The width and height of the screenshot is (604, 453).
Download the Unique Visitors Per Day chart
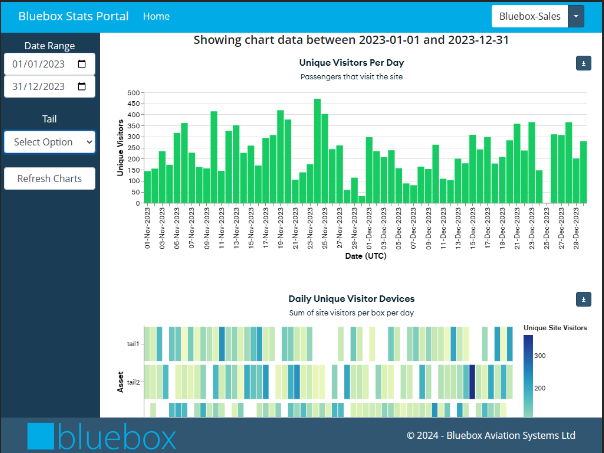584,63
